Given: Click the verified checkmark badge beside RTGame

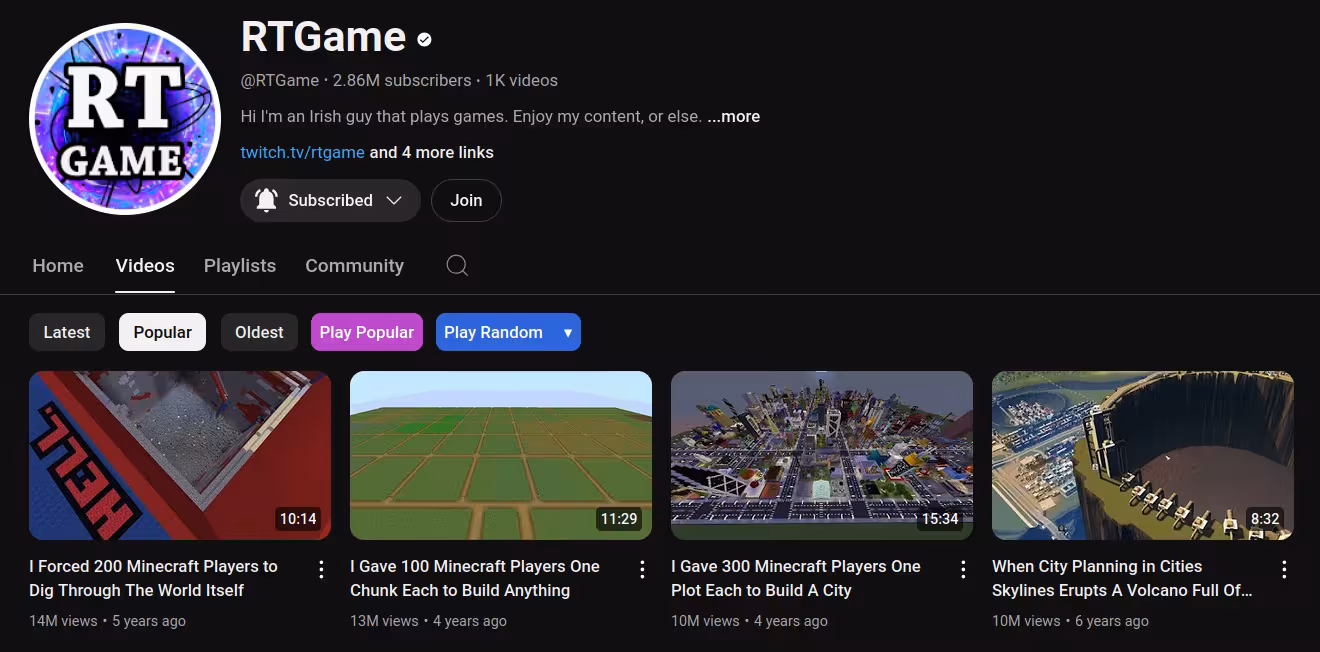Looking at the screenshot, I should (424, 40).
